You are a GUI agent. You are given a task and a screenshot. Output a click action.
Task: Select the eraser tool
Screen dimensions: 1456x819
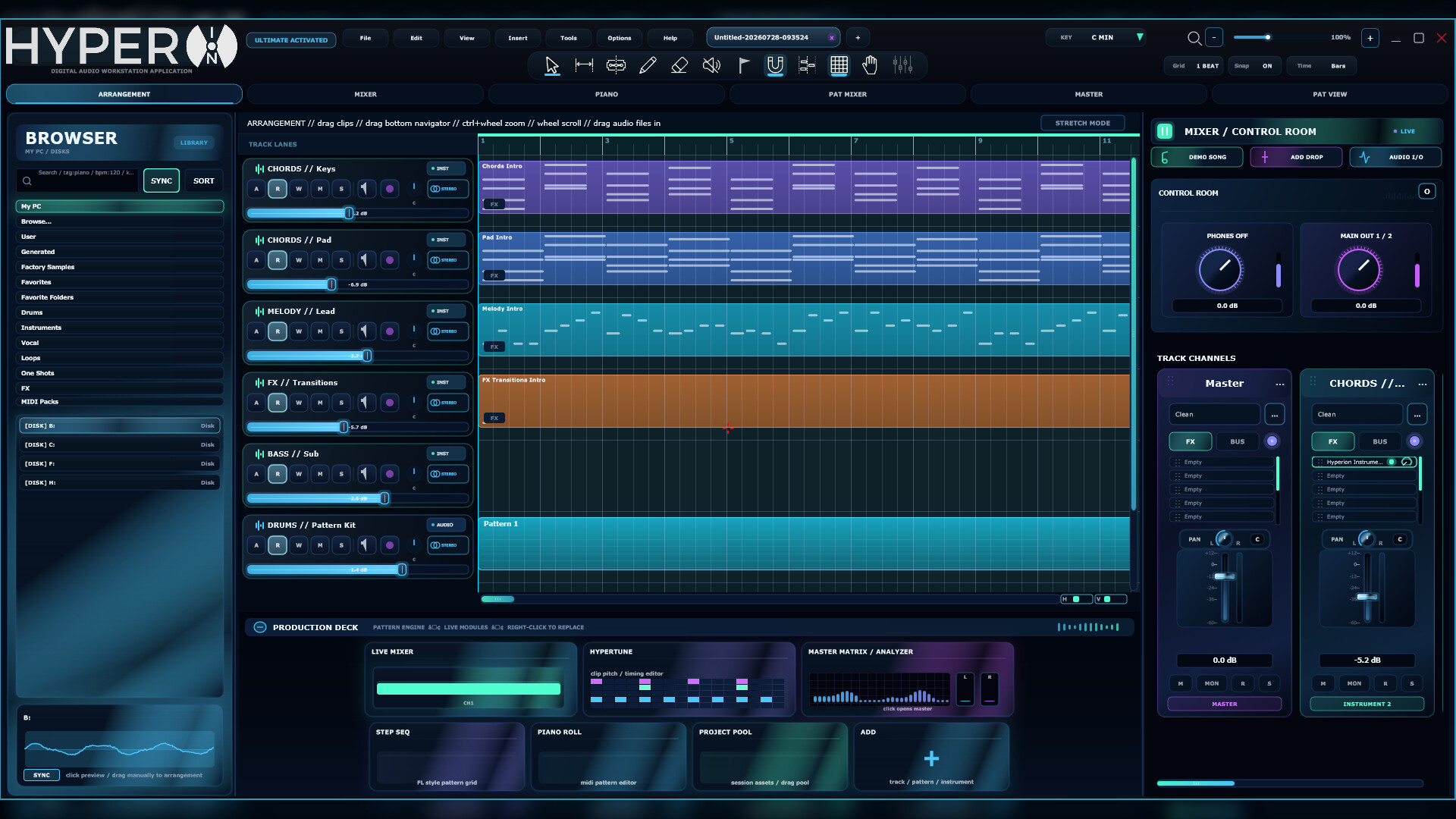(x=679, y=66)
